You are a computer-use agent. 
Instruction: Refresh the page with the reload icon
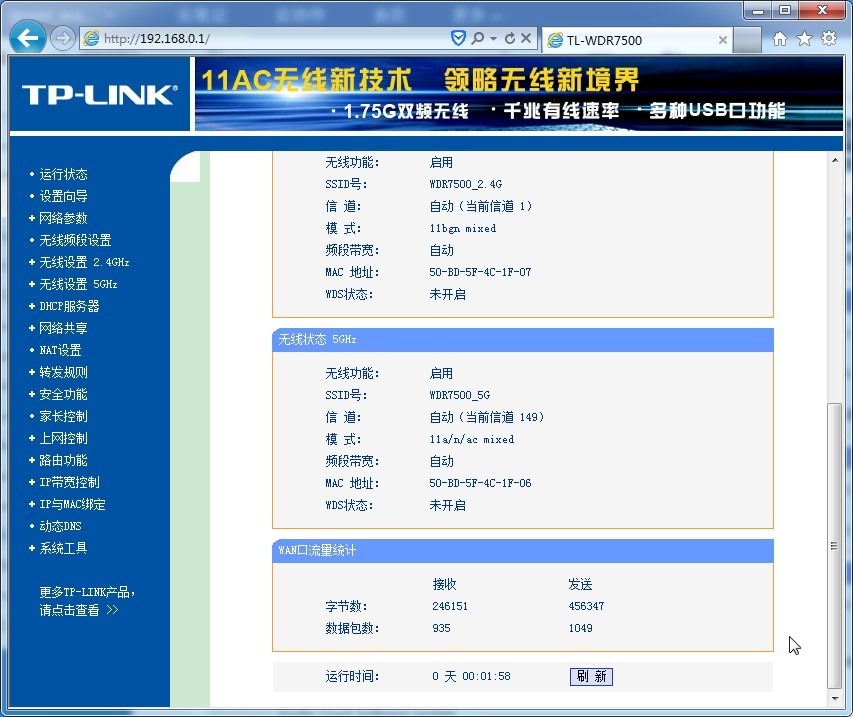510,38
